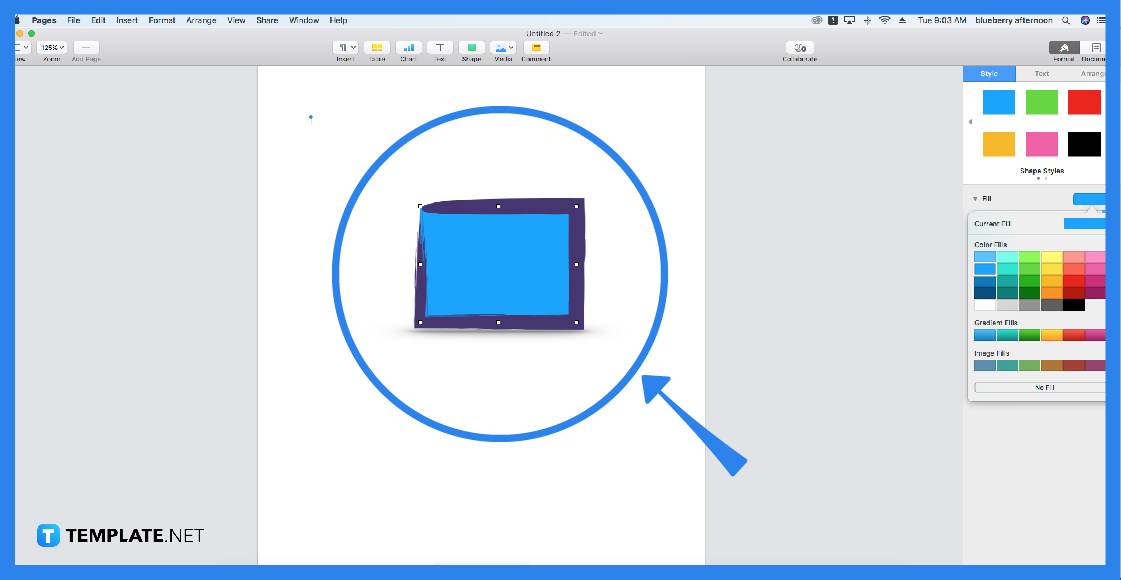Viewport: 1121px width, 580px height.
Task: Open the Insert menu in menu bar
Action: [x=127, y=21]
